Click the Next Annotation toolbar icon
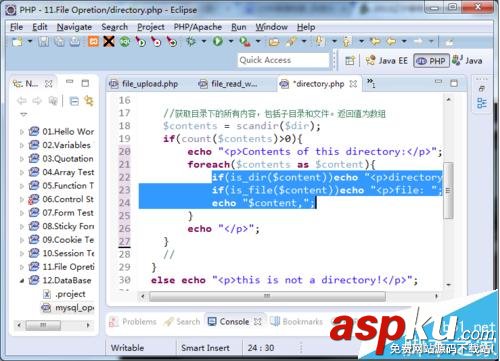Image resolution: width=500 pixels, height=361 pixels. [x=319, y=42]
